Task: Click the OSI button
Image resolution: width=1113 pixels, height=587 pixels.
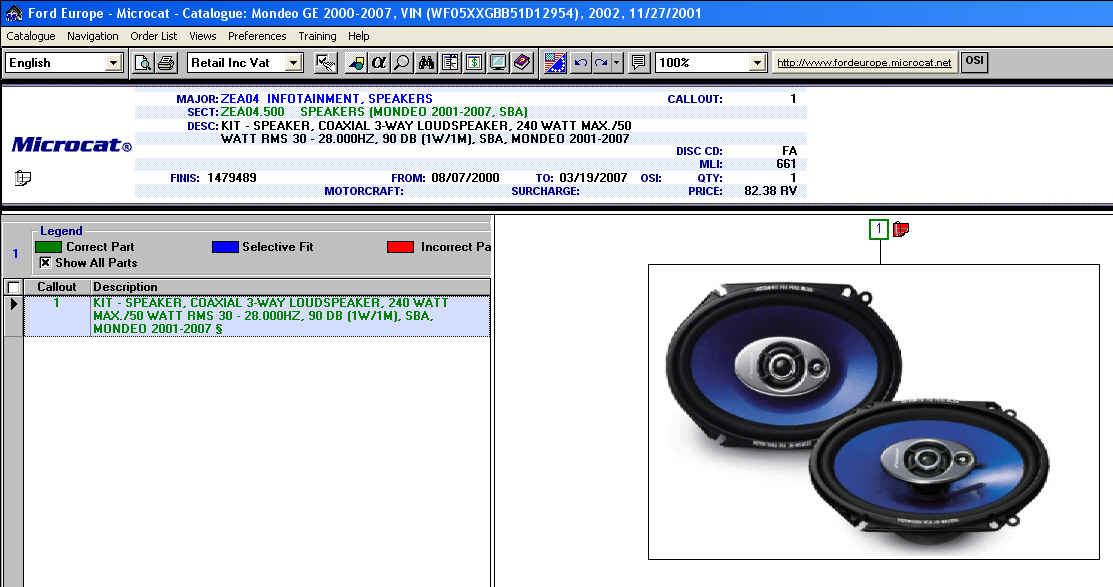Action: pyautogui.click(x=974, y=61)
